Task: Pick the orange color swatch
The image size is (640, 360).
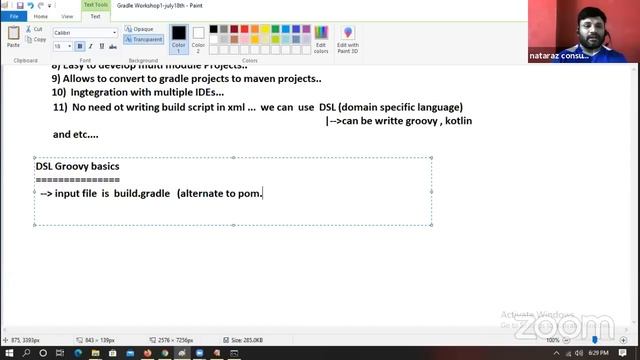Action: tap(255, 29)
